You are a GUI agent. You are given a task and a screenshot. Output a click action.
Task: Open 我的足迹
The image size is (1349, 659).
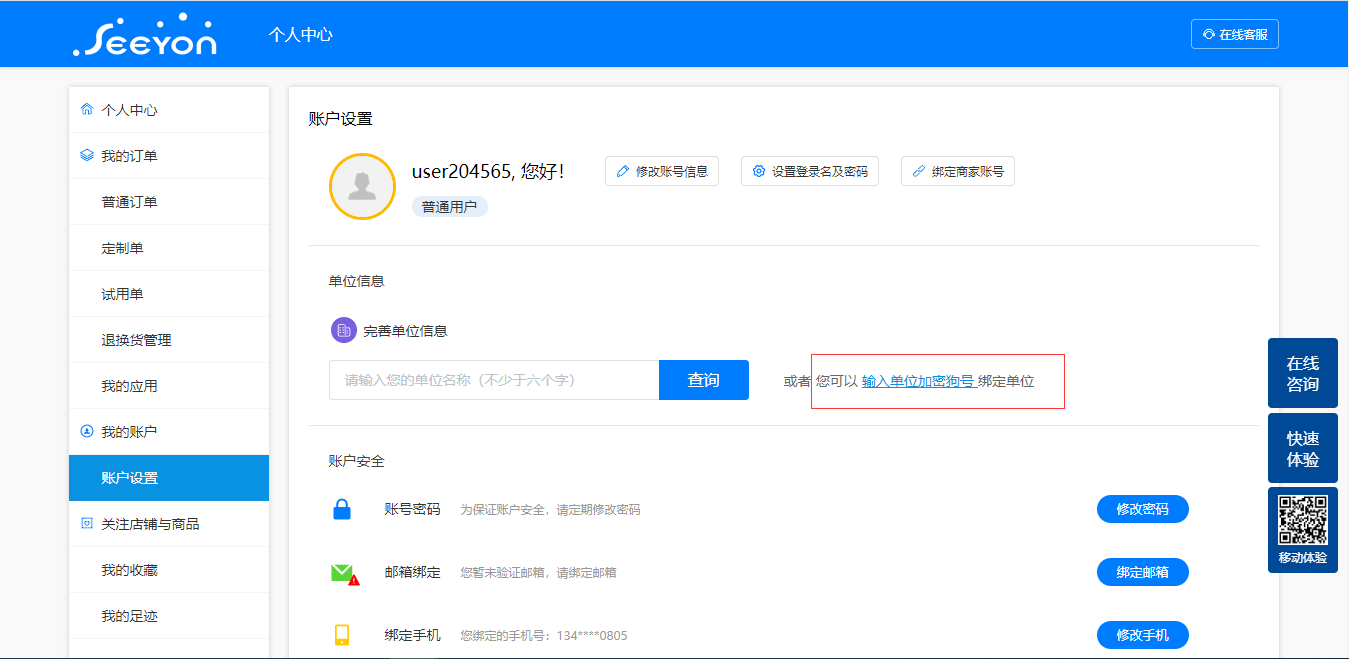(169, 616)
